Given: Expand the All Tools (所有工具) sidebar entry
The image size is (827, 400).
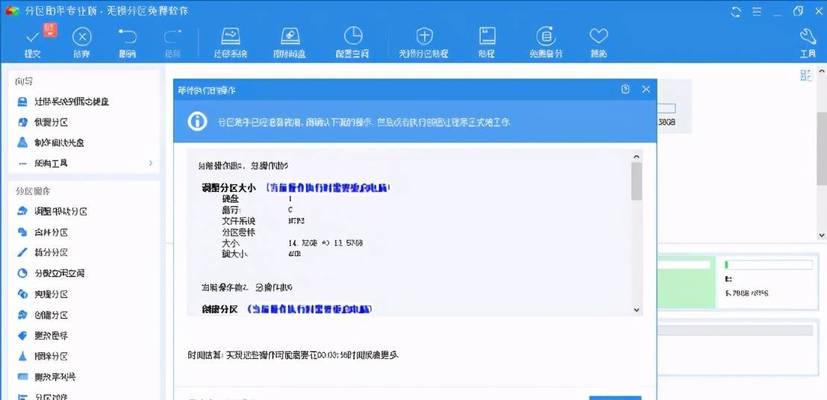Looking at the screenshot, I should 84,164.
